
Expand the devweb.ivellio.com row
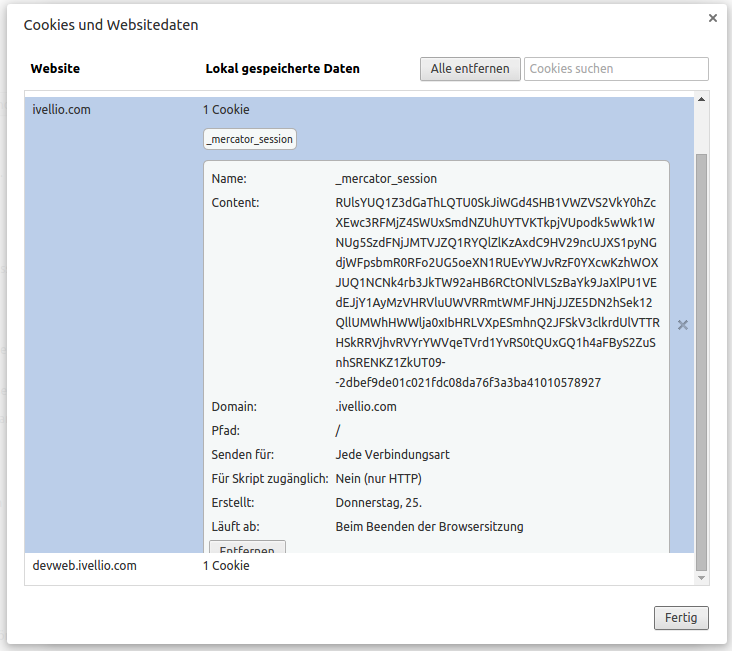(x=84, y=566)
